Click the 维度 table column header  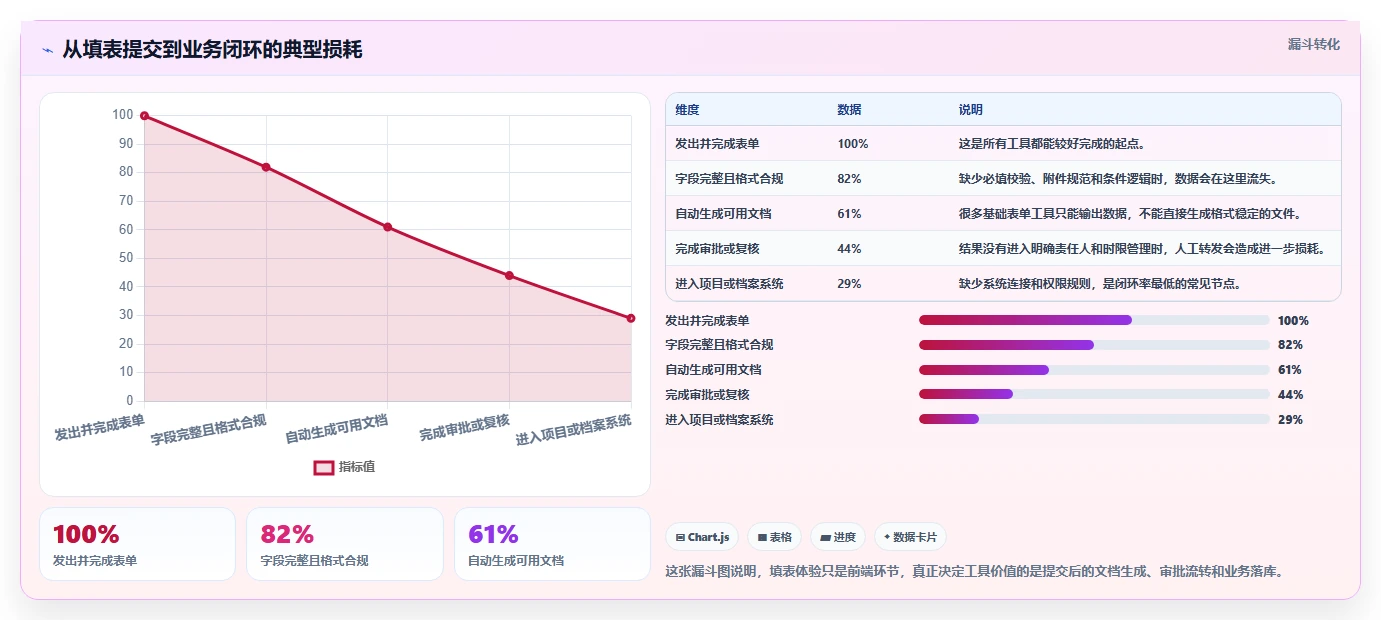687,110
